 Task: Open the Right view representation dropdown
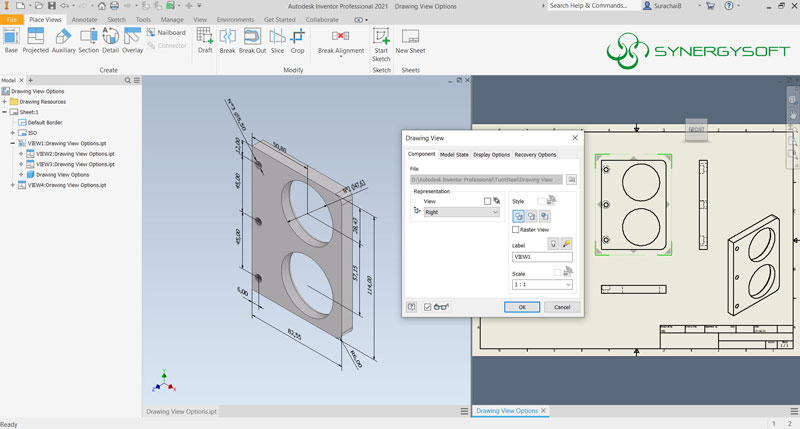tap(461, 213)
